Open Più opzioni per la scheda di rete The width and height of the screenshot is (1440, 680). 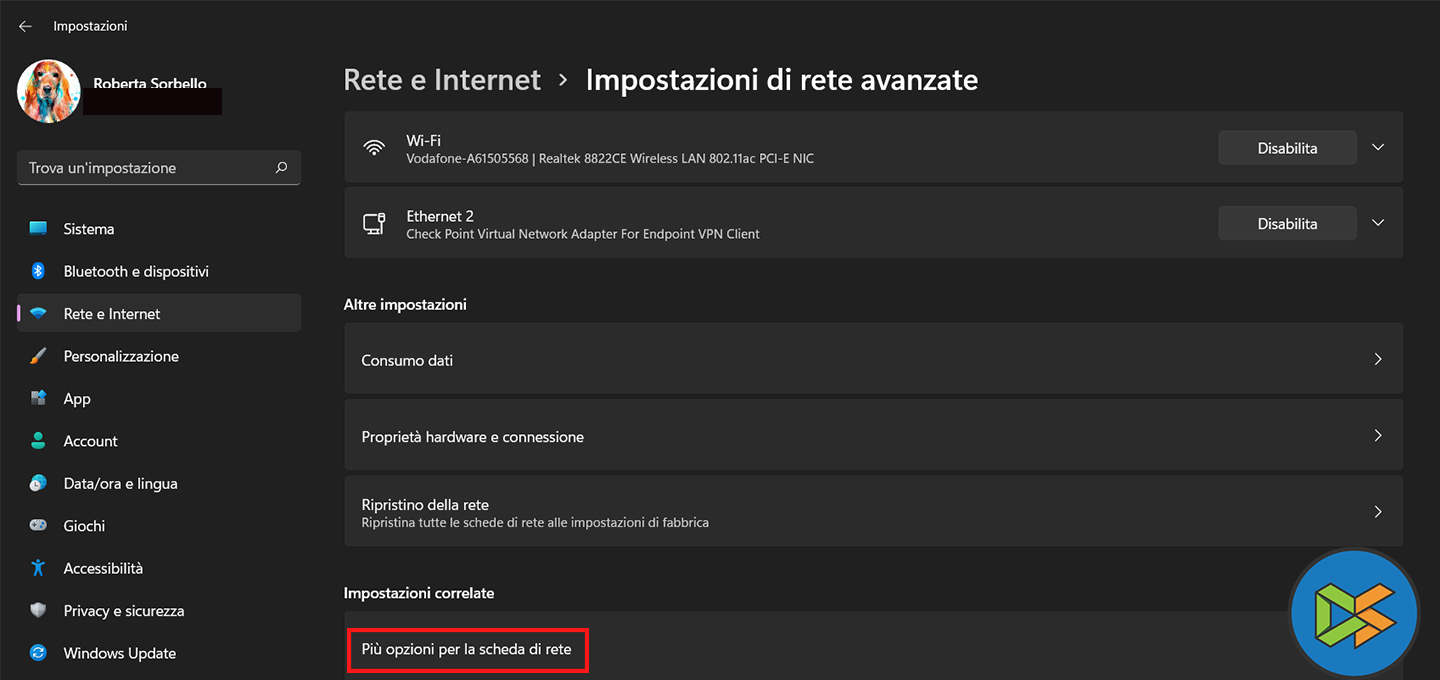point(467,650)
